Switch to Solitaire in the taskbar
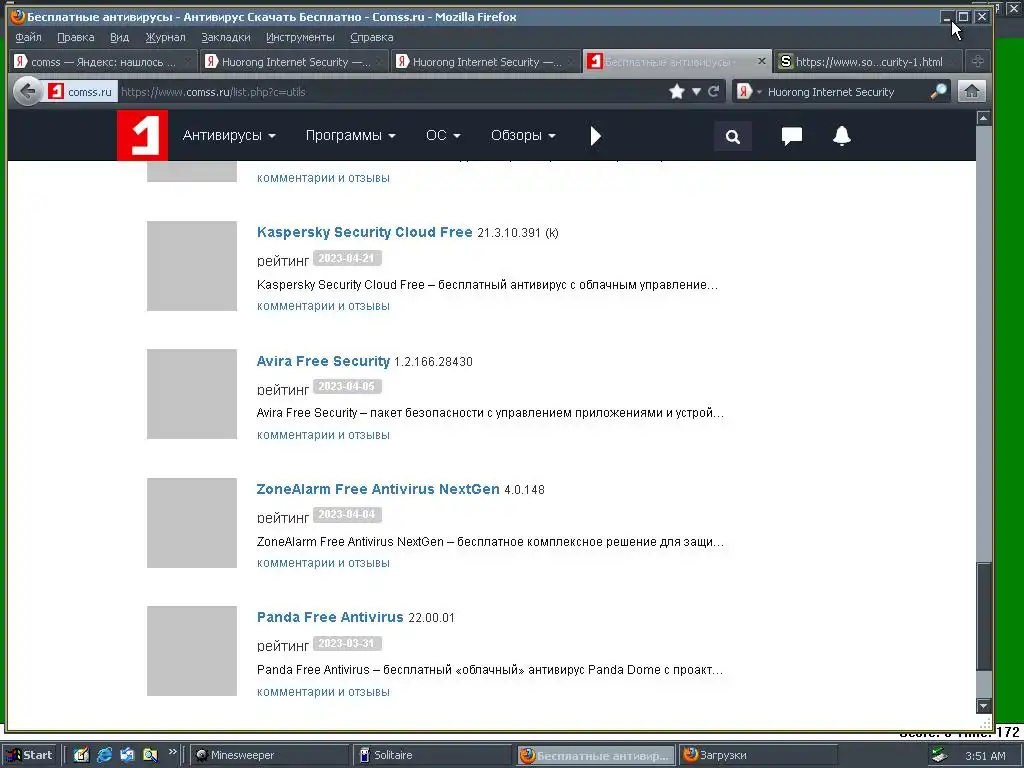The image size is (1024, 768). click(433, 755)
